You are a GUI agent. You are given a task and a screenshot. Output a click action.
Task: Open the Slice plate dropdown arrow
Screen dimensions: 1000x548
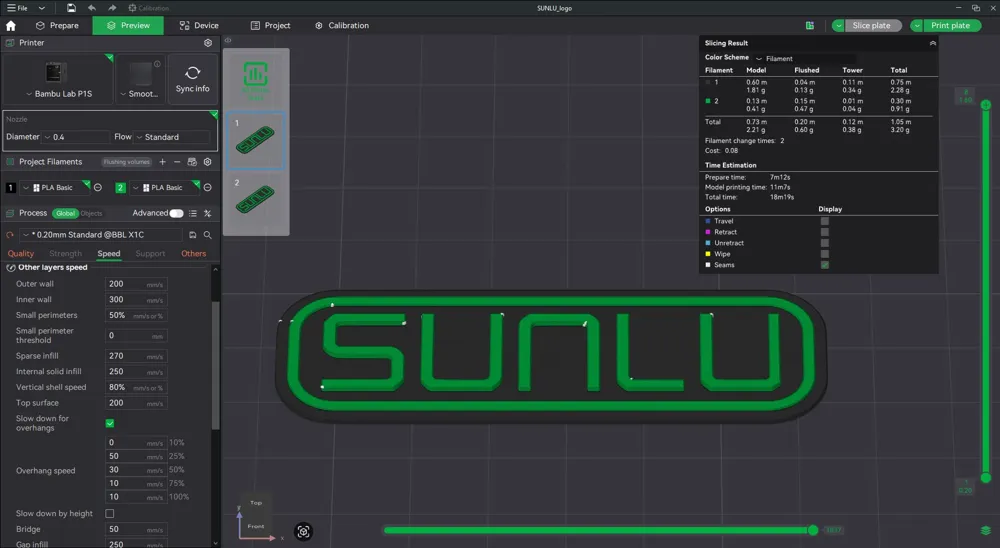click(839, 26)
